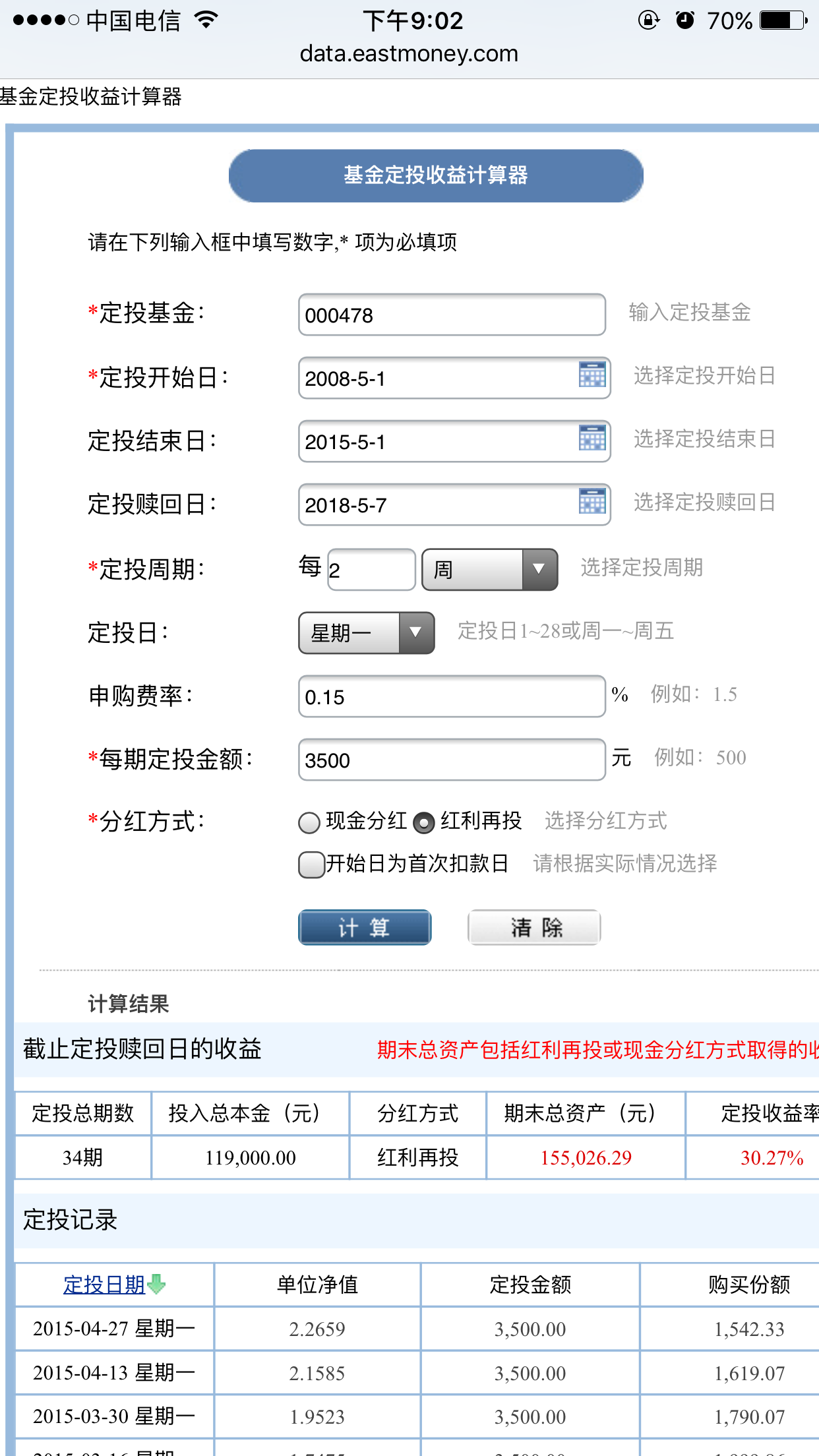The width and height of the screenshot is (819, 1456).
Task: Check the 开始日为首次扣款日 checkbox
Action: (x=311, y=864)
